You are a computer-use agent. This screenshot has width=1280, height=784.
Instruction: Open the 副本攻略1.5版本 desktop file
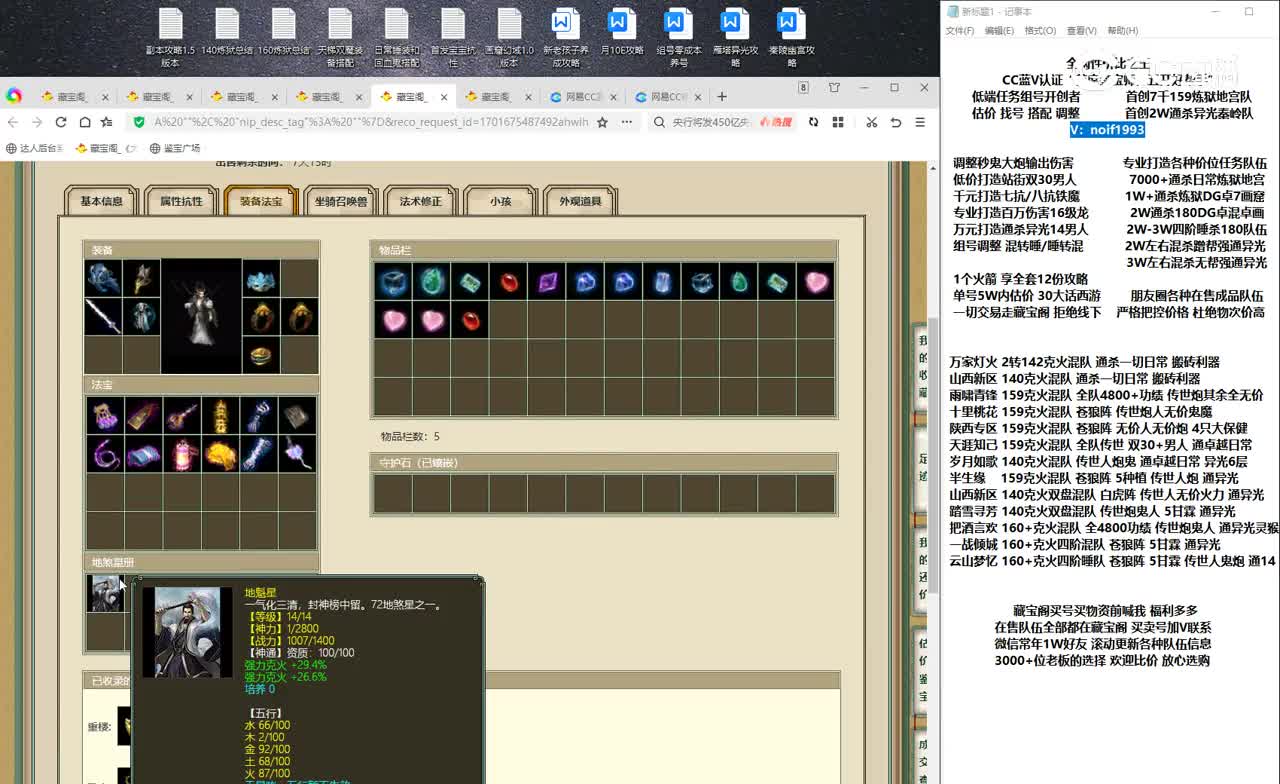[170, 37]
